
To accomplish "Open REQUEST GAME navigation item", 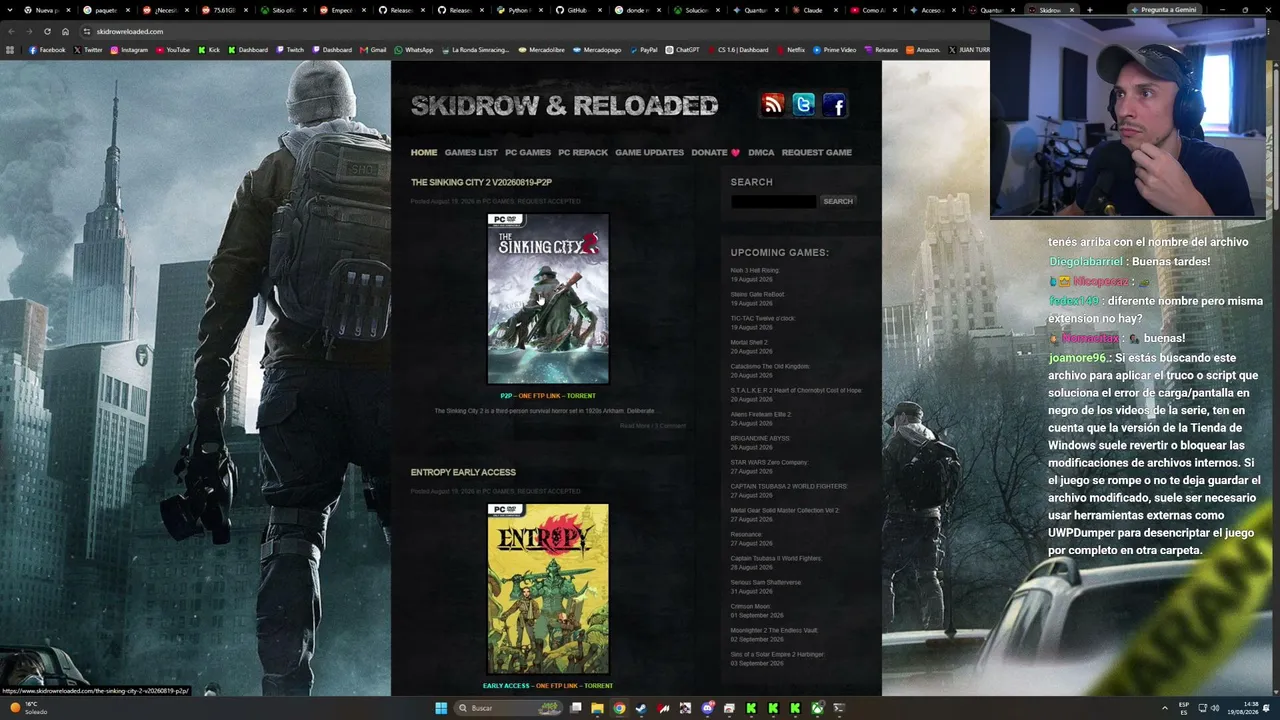I will pos(817,152).
